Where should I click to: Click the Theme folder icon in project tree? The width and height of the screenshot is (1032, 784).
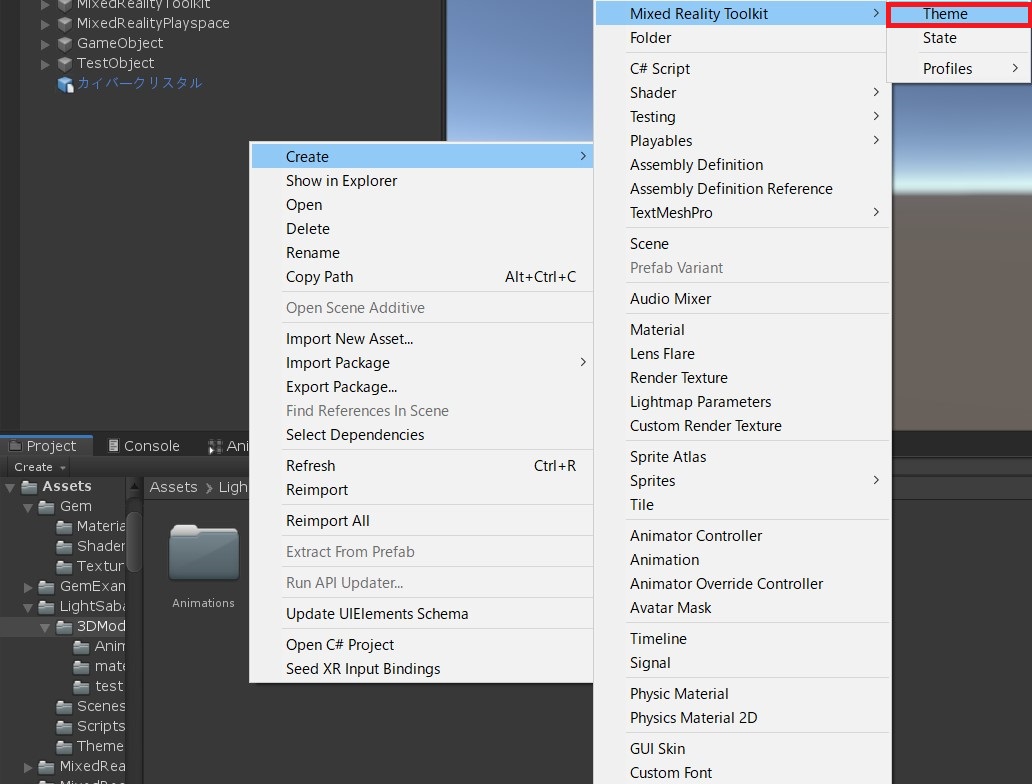[x=64, y=746]
